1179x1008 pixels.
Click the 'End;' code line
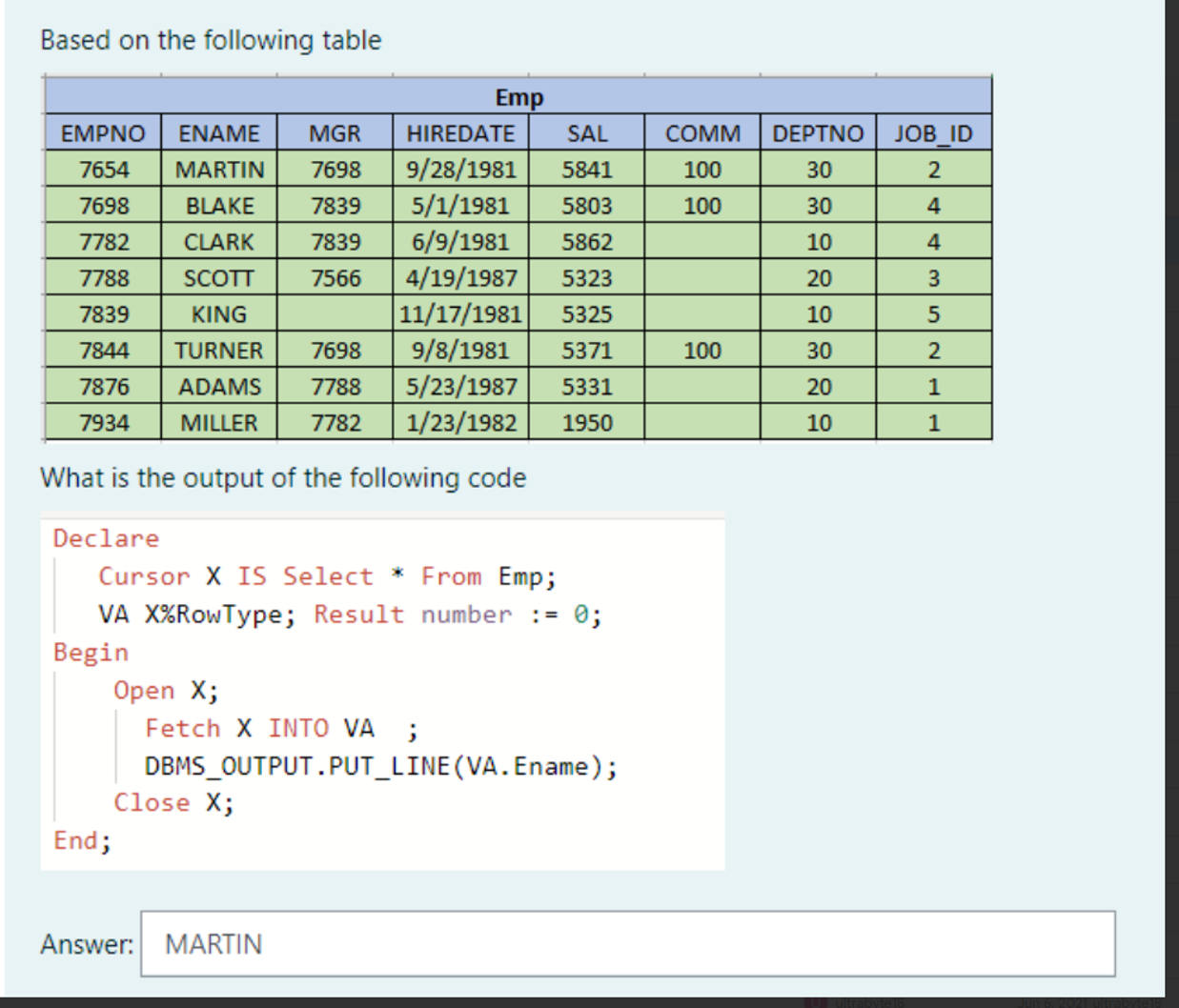pos(82,841)
